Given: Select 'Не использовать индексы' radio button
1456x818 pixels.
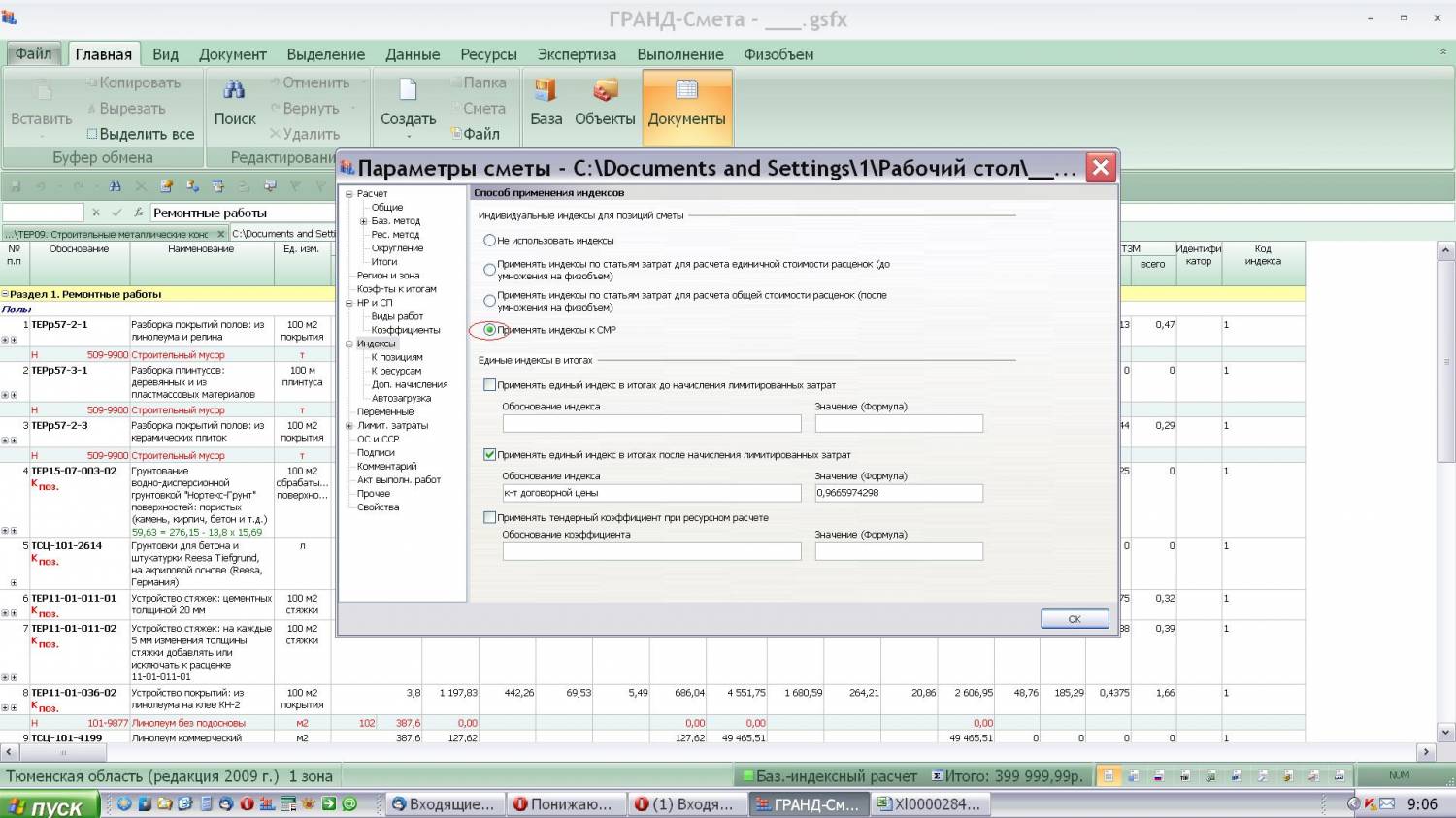Looking at the screenshot, I should [490, 241].
